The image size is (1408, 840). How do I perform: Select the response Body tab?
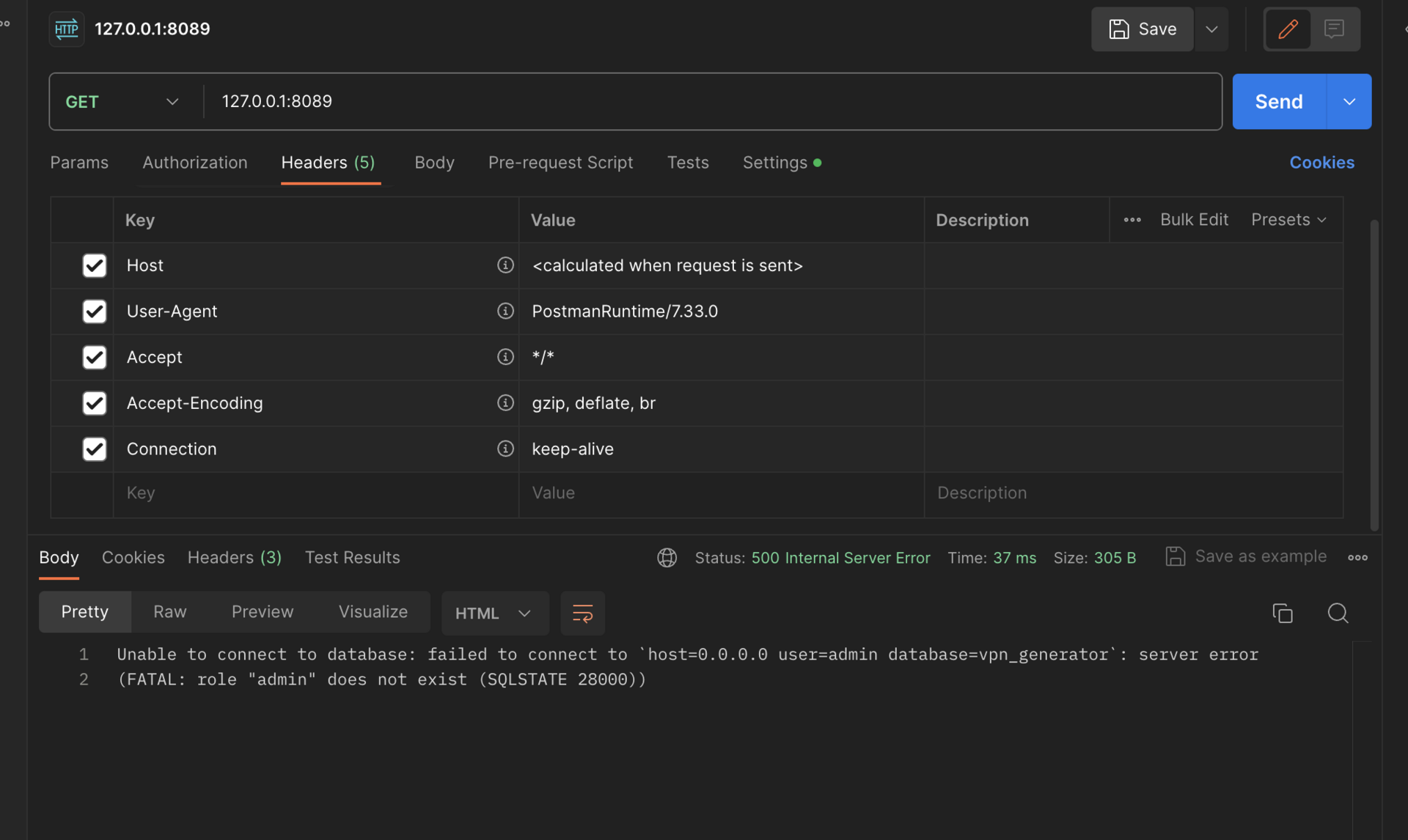(x=59, y=558)
